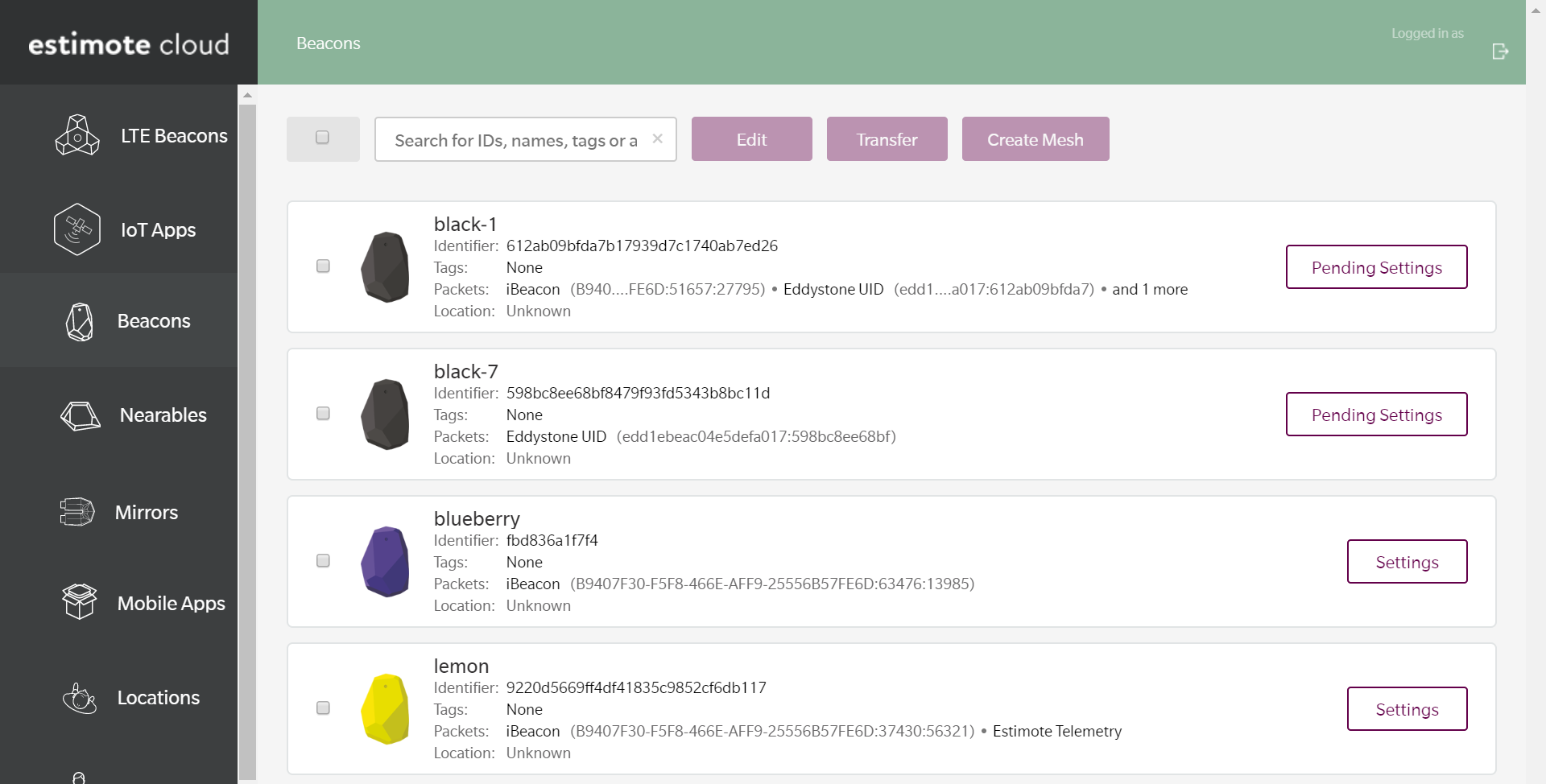Open Settings for blueberry beacon
The height and width of the screenshot is (784, 1546).
coord(1408,562)
